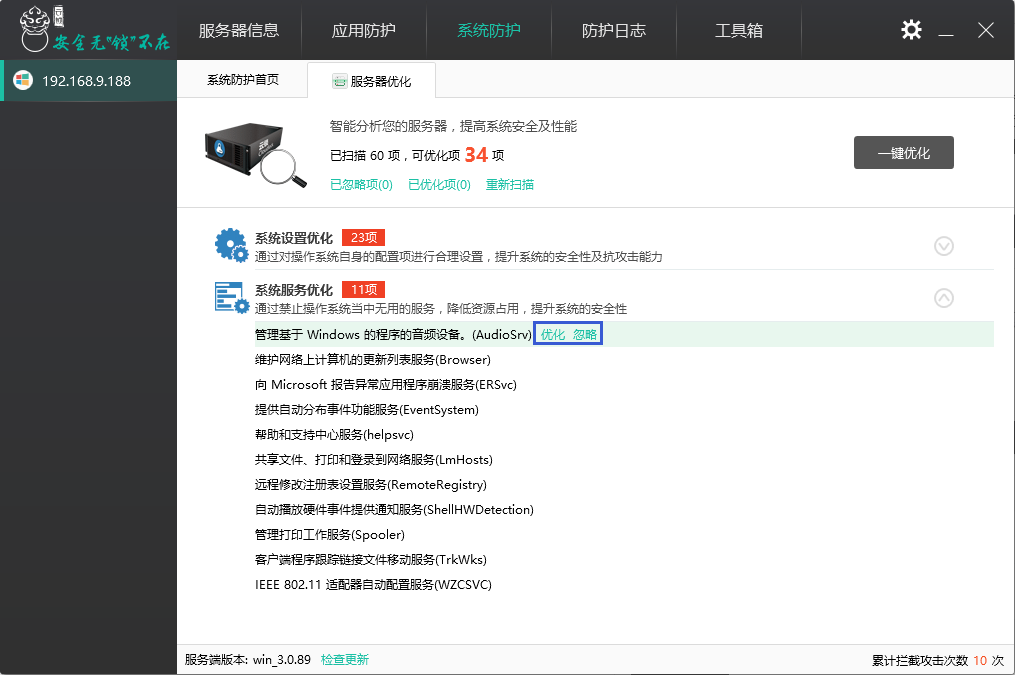The image size is (1015, 675).
Task: Open the 已忽略项(0) list
Action: click(360, 184)
